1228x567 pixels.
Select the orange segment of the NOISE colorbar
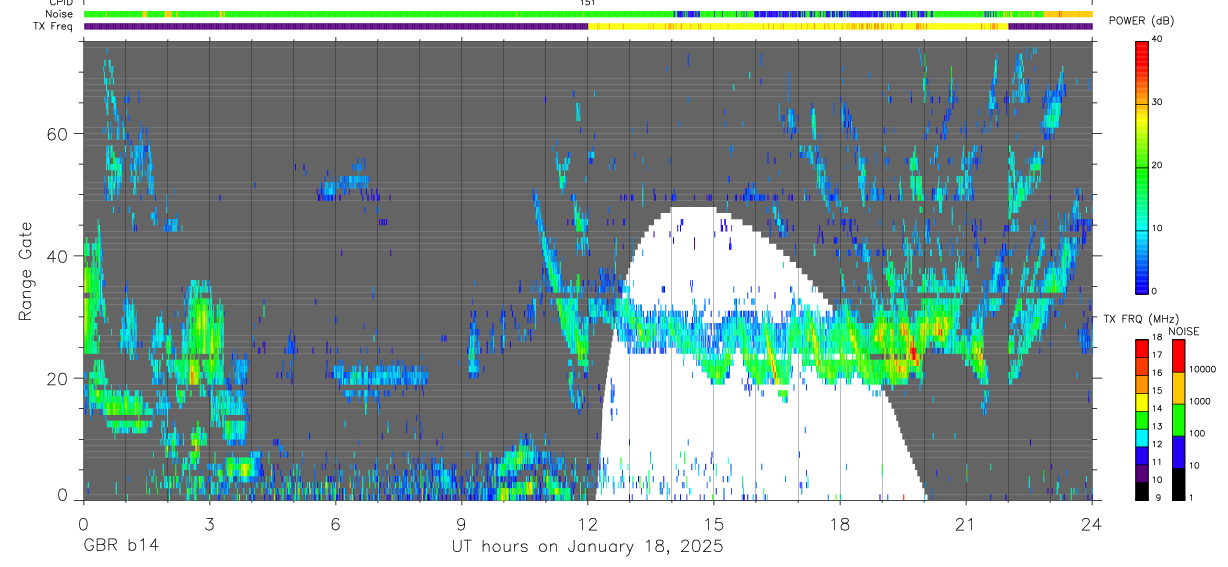(1178, 388)
